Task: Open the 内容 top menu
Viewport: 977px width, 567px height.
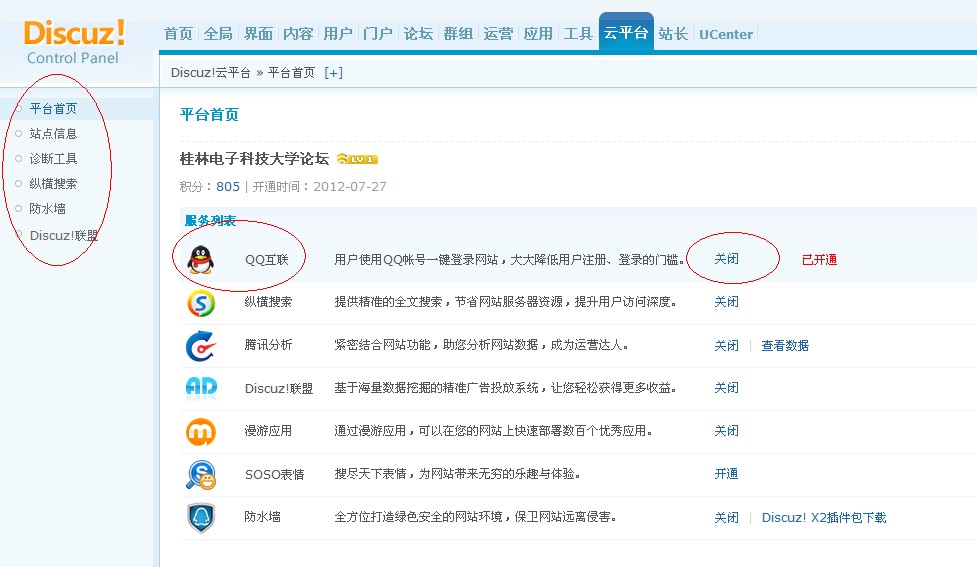Action: 298,34
